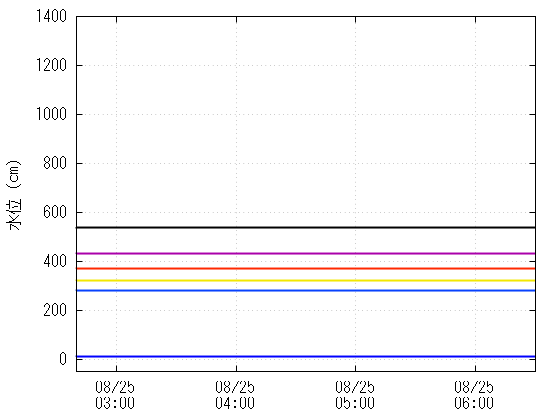The image size is (560, 420).
Task: Click the 08/25 05:00 time label
Action: tap(355, 395)
